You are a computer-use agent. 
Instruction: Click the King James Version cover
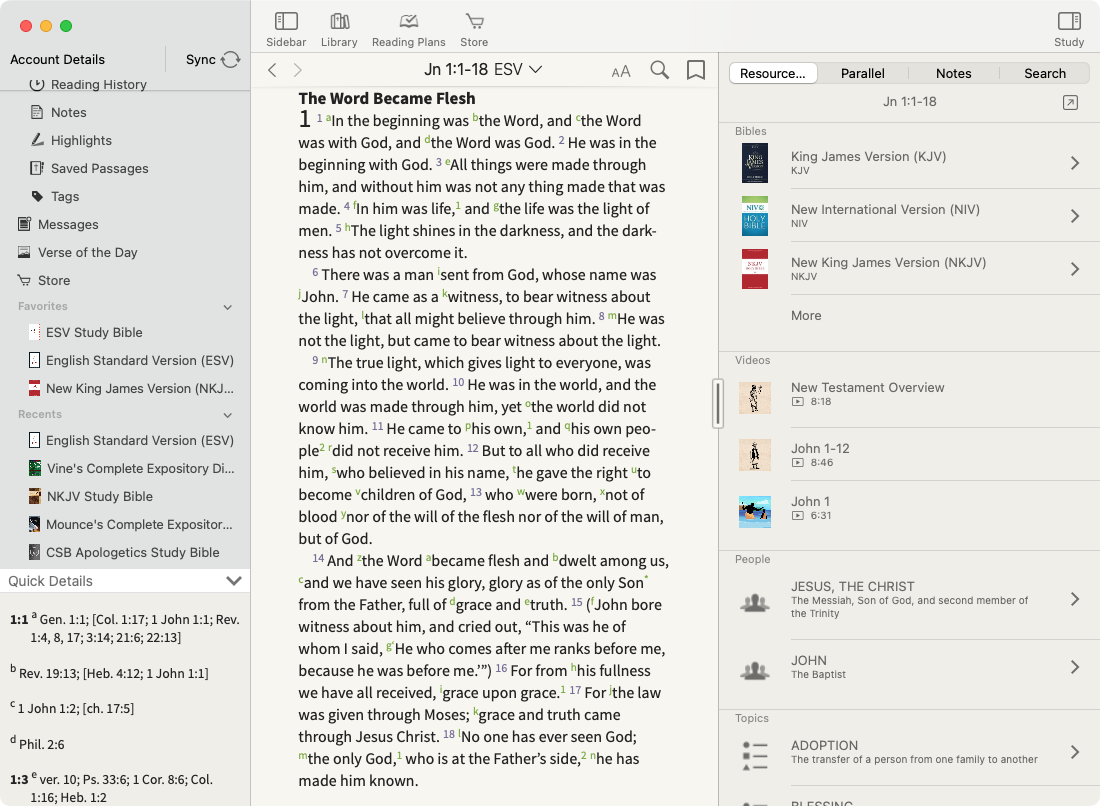pyautogui.click(x=755, y=163)
